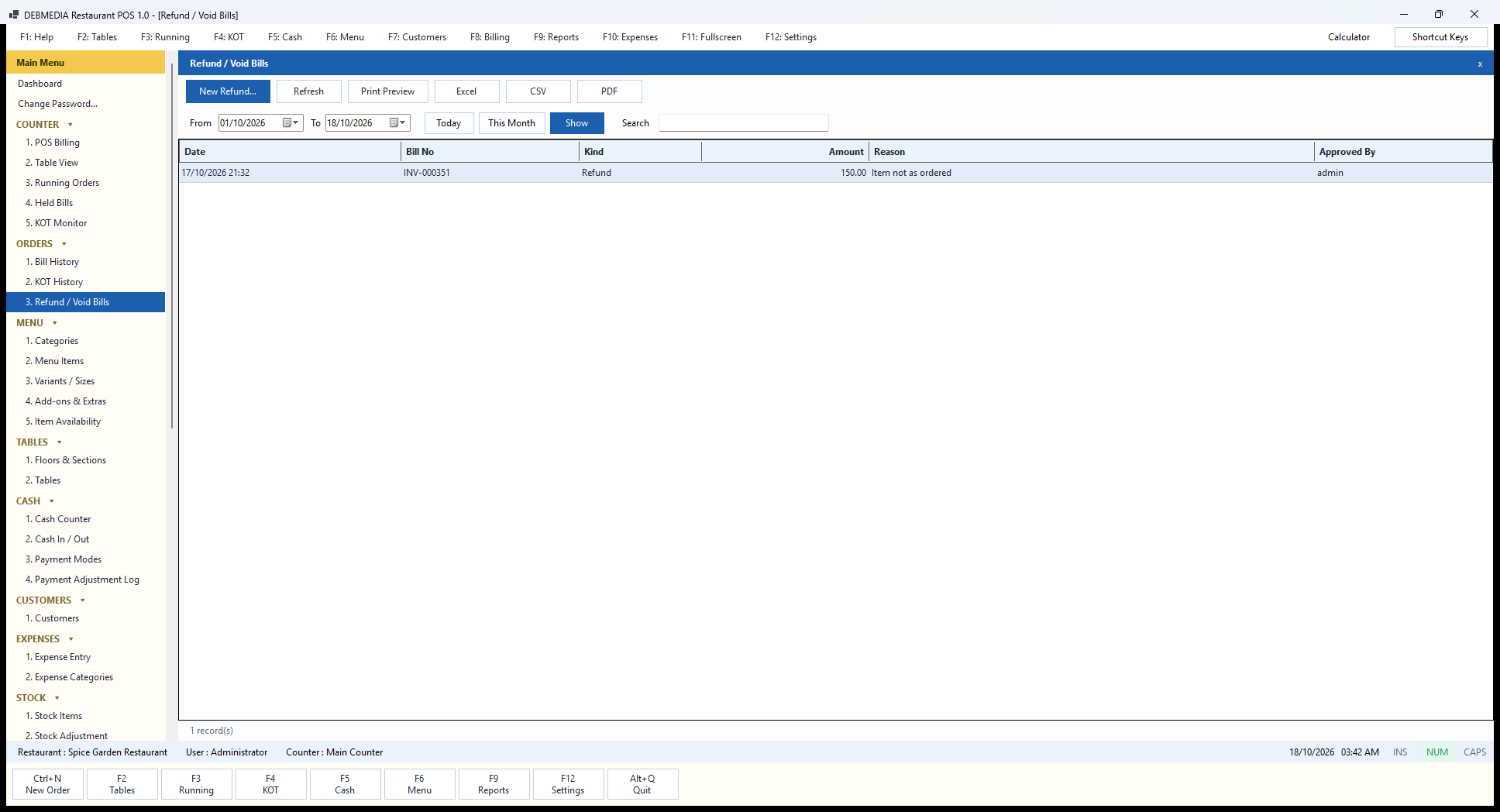
Task: Collapse the TABLES section arrow
Action: click(x=60, y=442)
